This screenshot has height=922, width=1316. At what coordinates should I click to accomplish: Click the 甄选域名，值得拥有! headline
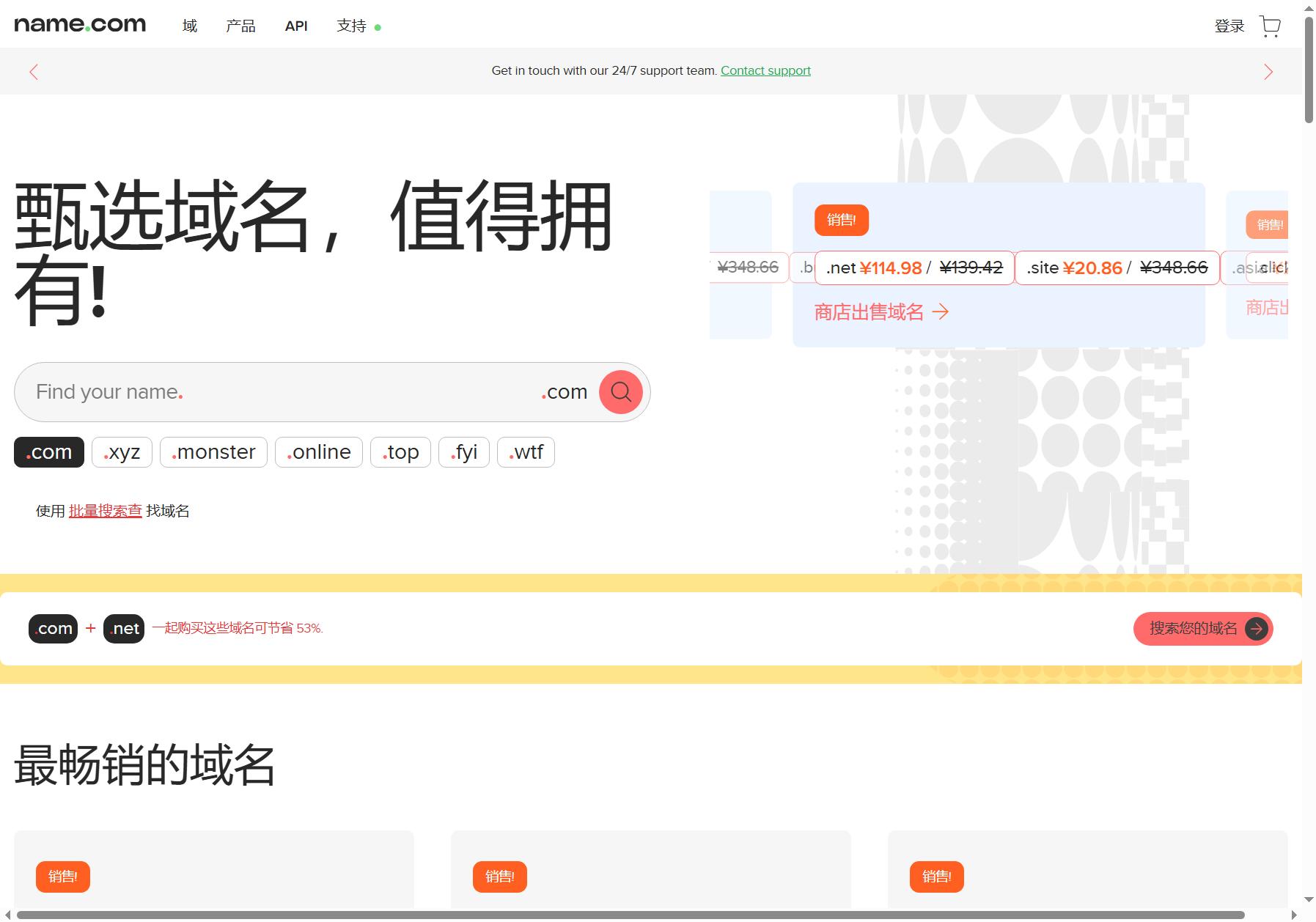314,253
